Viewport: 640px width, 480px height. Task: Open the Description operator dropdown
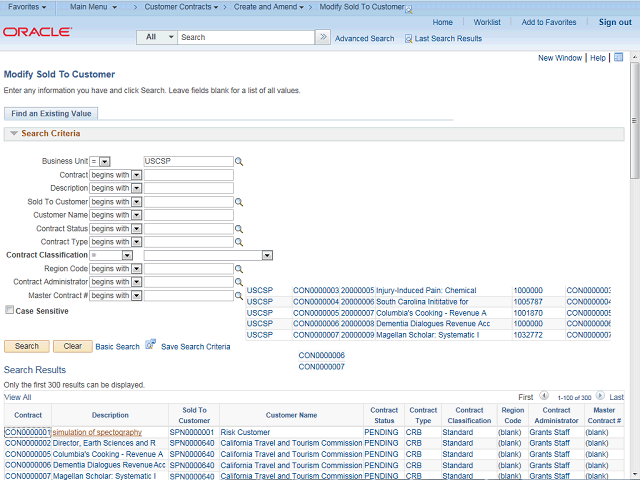click(x=136, y=188)
